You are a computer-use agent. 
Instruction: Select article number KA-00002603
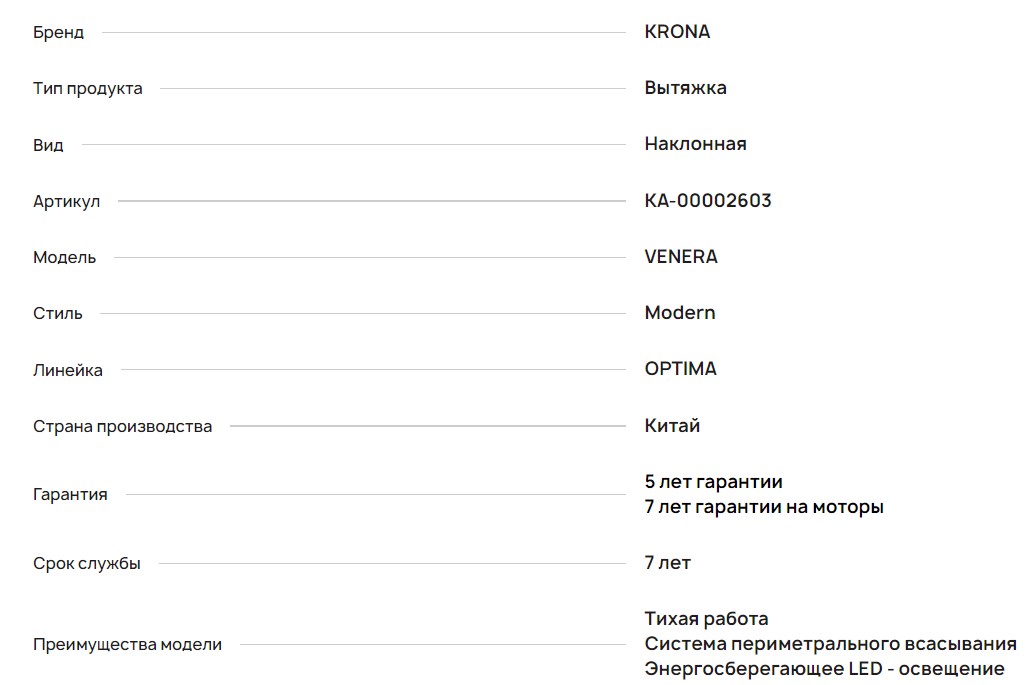coord(708,201)
